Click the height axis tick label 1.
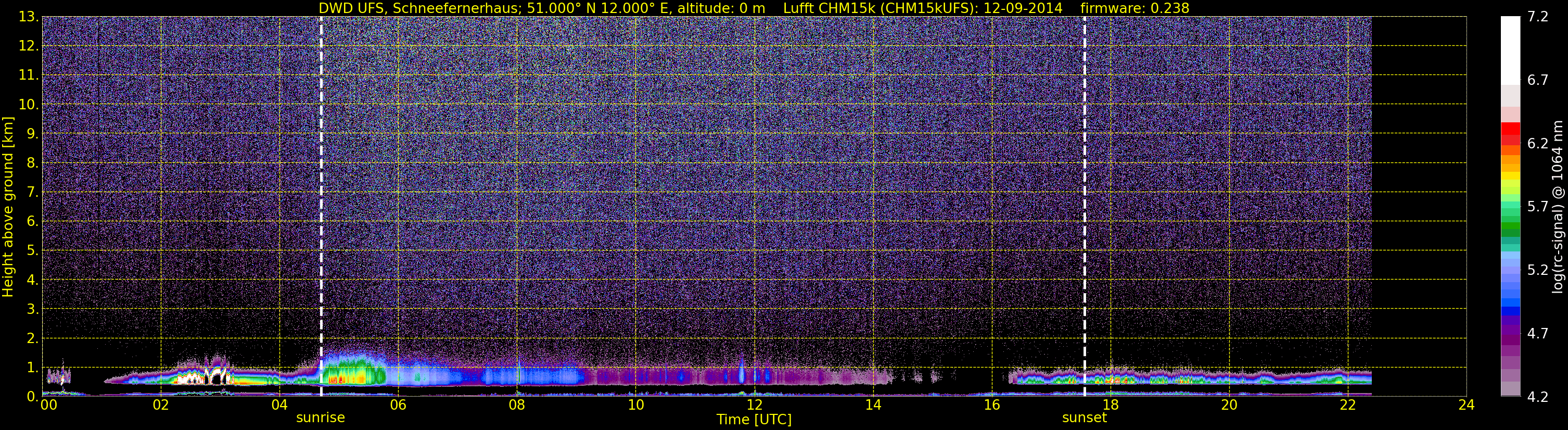This screenshot has height=430, width=1568. click(x=33, y=368)
